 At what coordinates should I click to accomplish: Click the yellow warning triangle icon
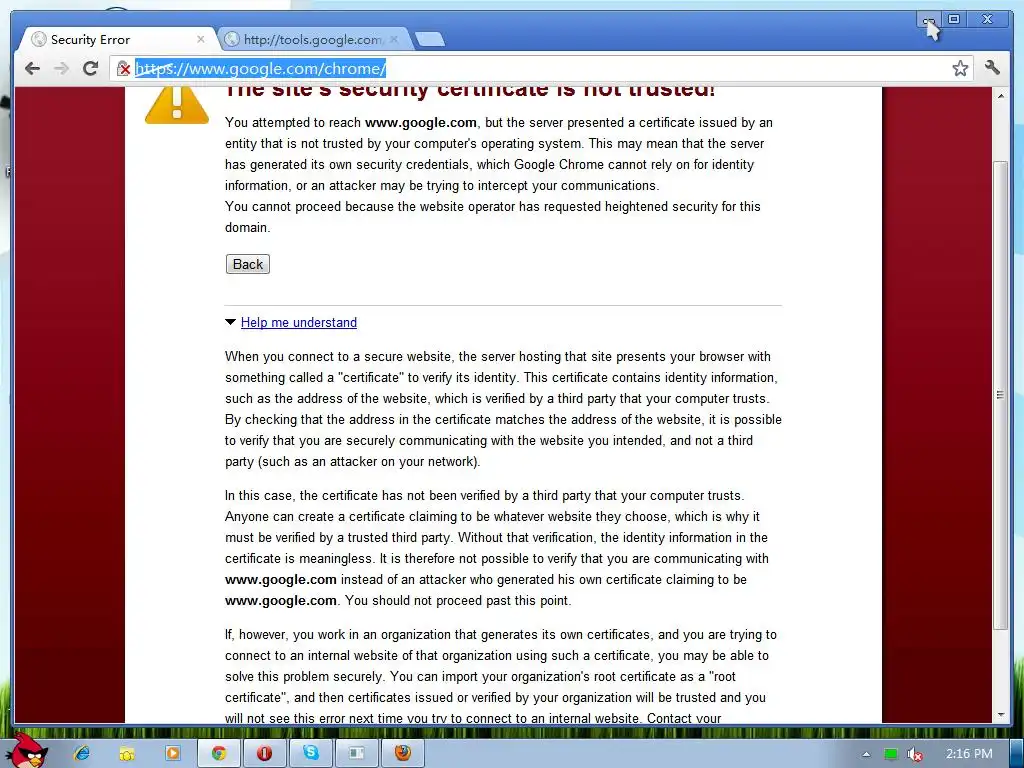176,104
